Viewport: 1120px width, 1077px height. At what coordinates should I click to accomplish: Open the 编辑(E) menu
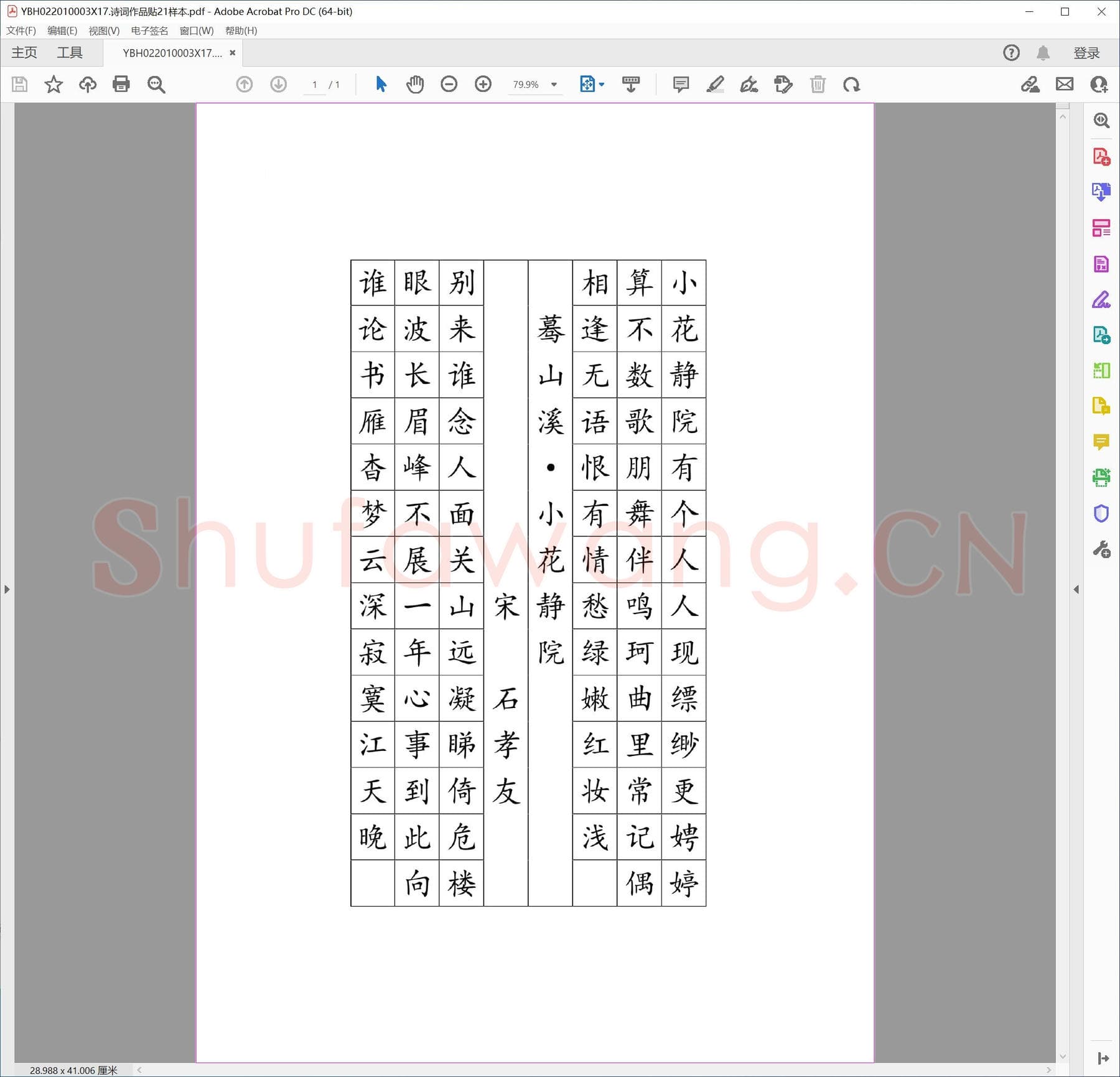(x=62, y=30)
